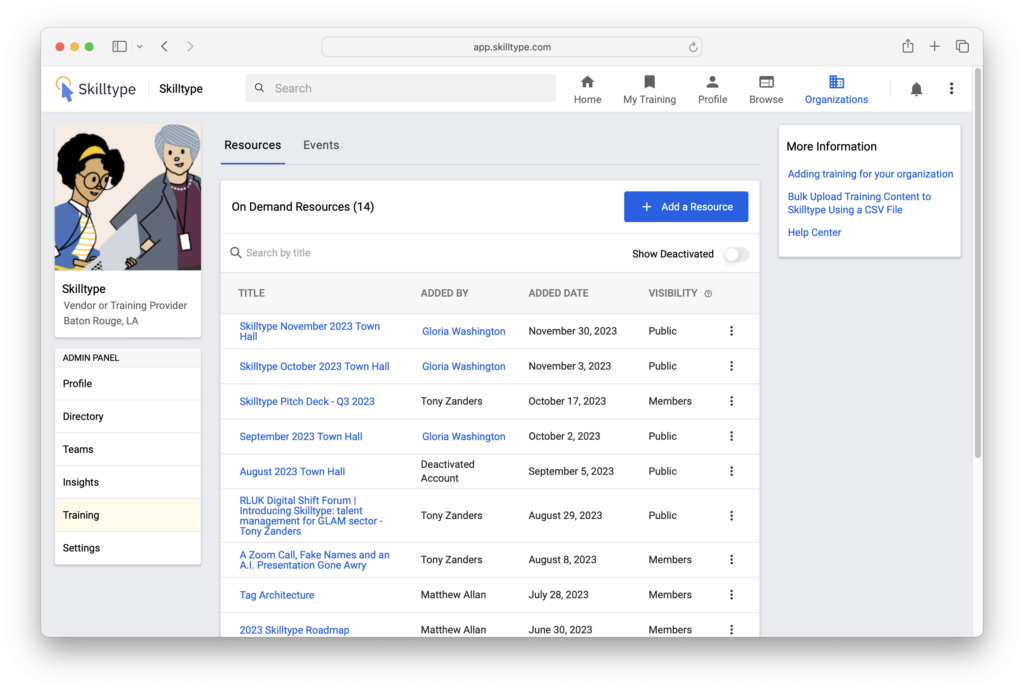Open the Browse icon in navbar
The image size is (1024, 691).
[766, 82]
